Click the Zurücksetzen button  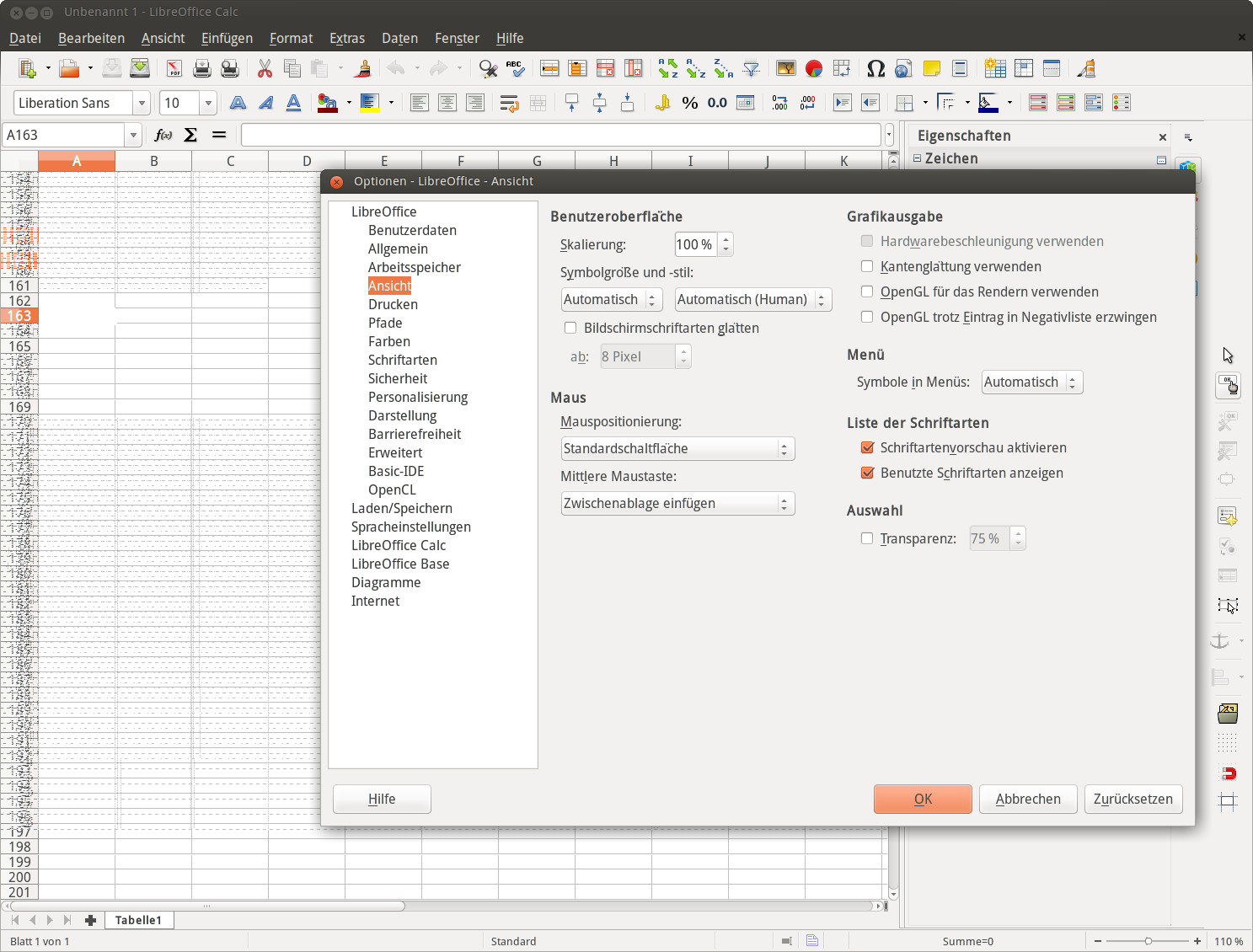pos(1133,799)
